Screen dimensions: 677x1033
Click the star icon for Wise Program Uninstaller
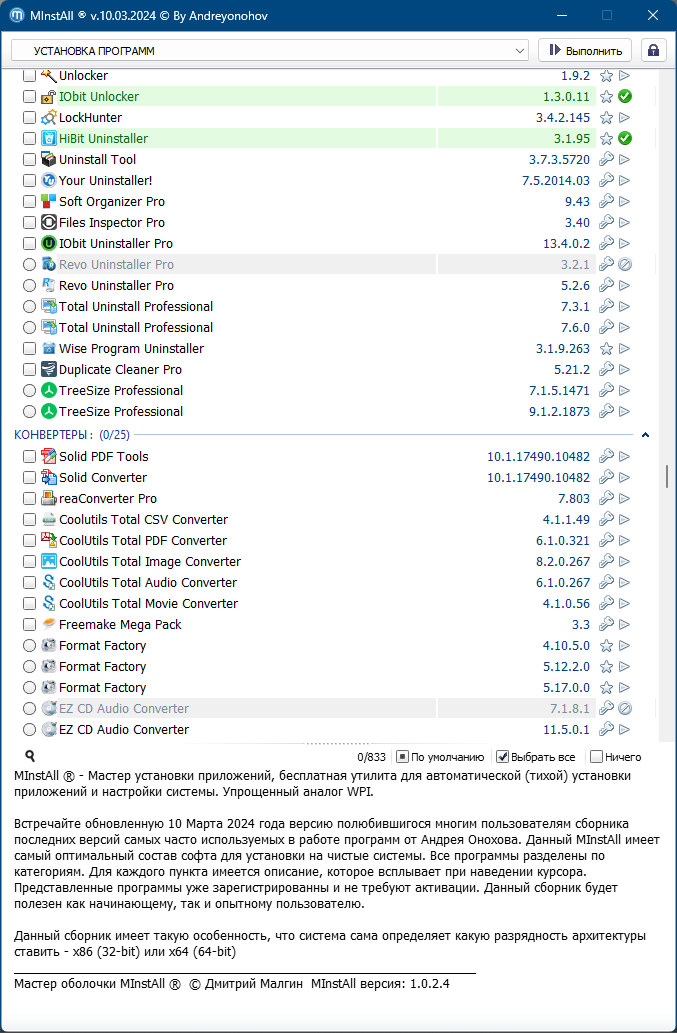point(606,349)
